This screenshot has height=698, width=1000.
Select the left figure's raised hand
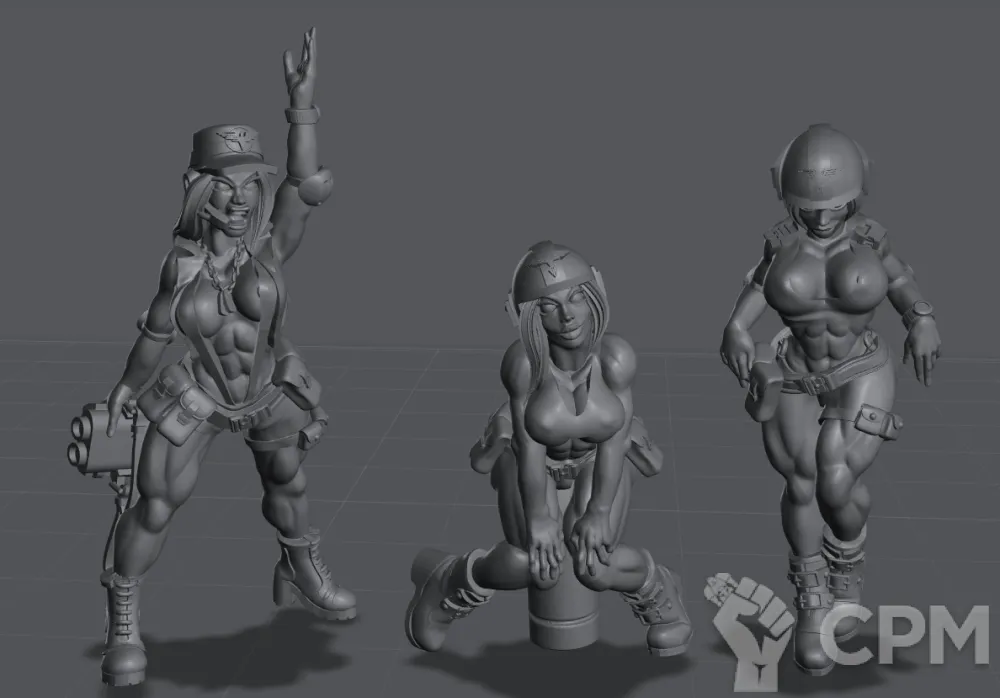(300, 66)
